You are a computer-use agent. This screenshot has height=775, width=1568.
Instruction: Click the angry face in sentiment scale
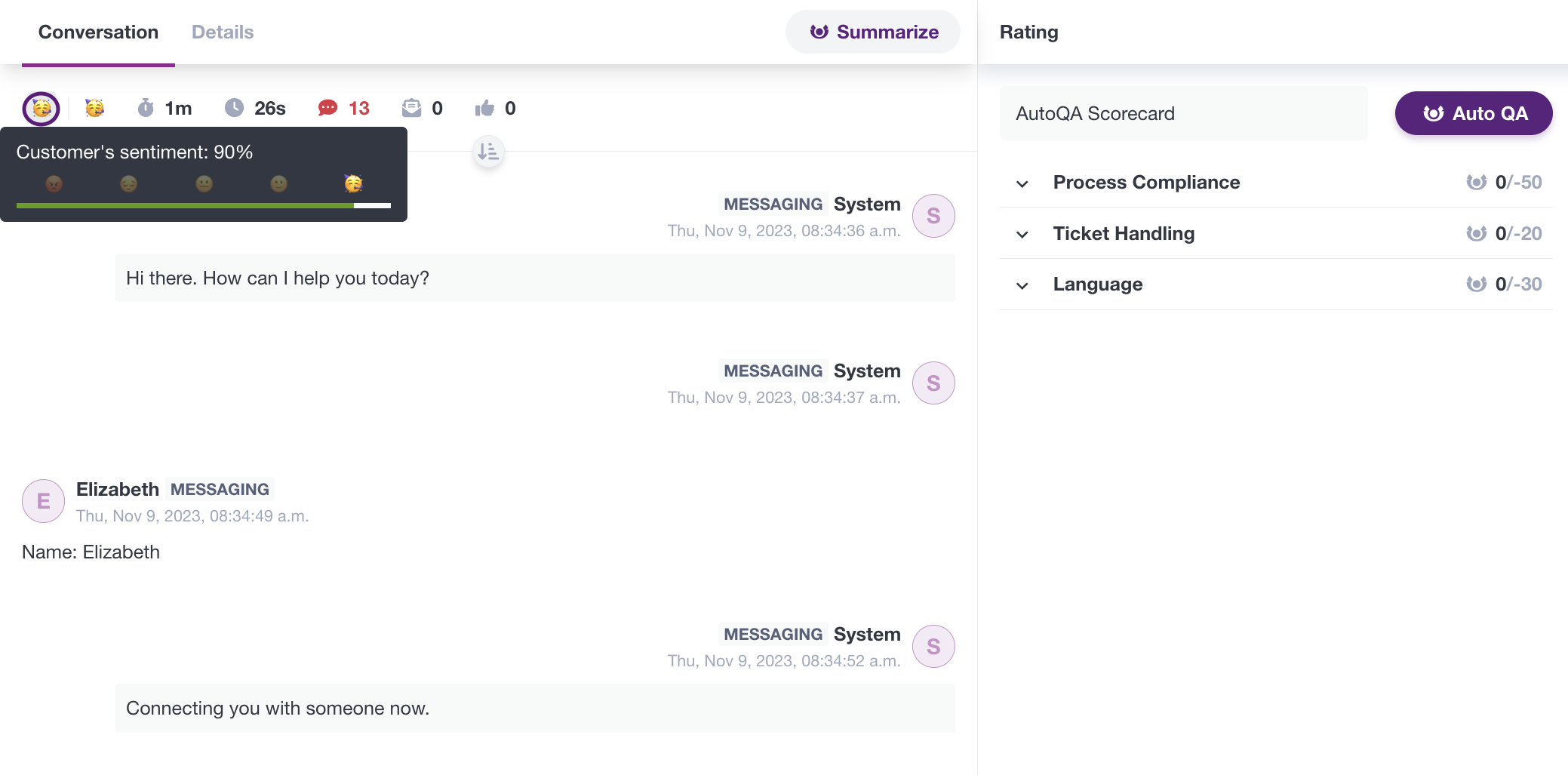[x=54, y=183]
